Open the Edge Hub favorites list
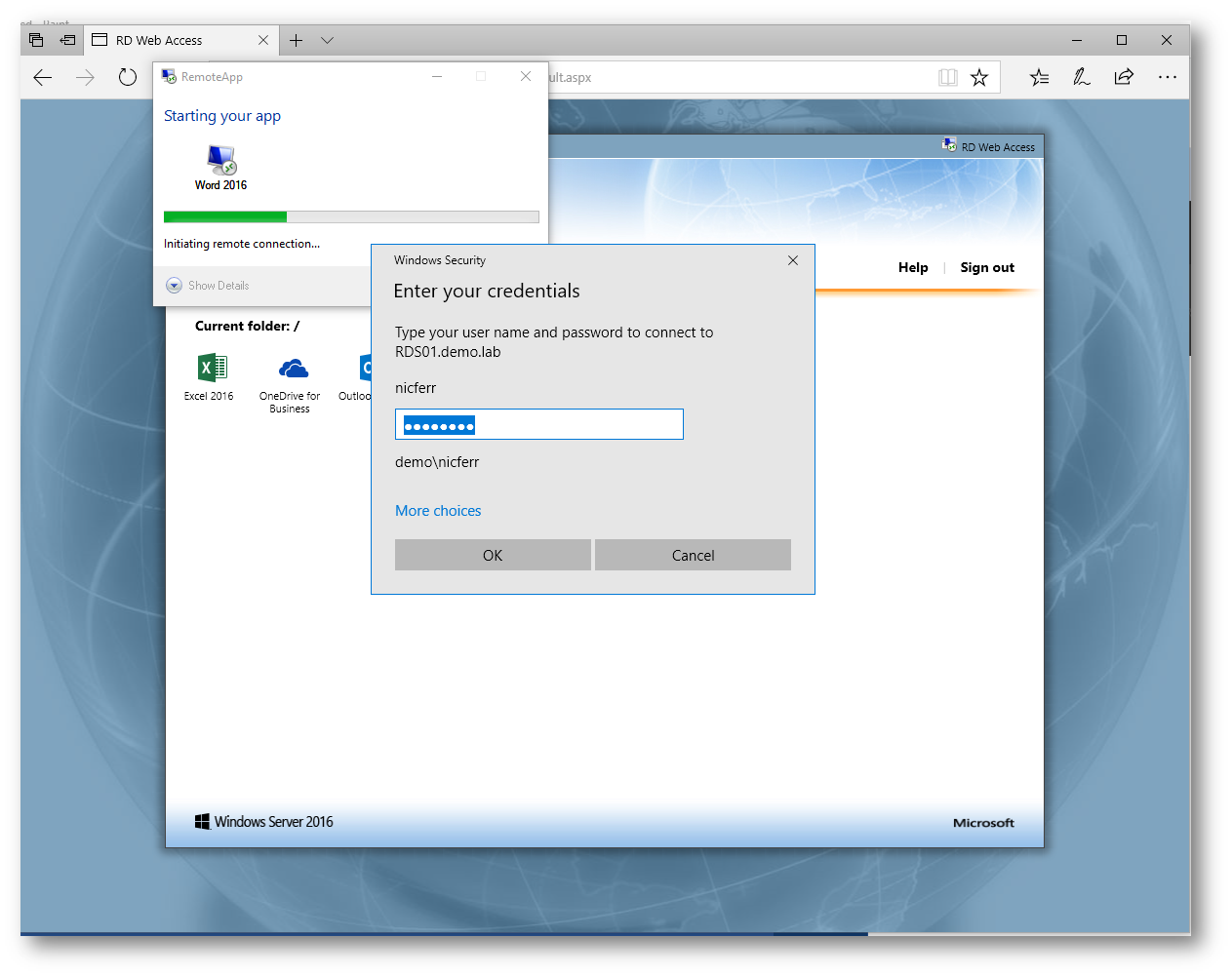 [1039, 77]
